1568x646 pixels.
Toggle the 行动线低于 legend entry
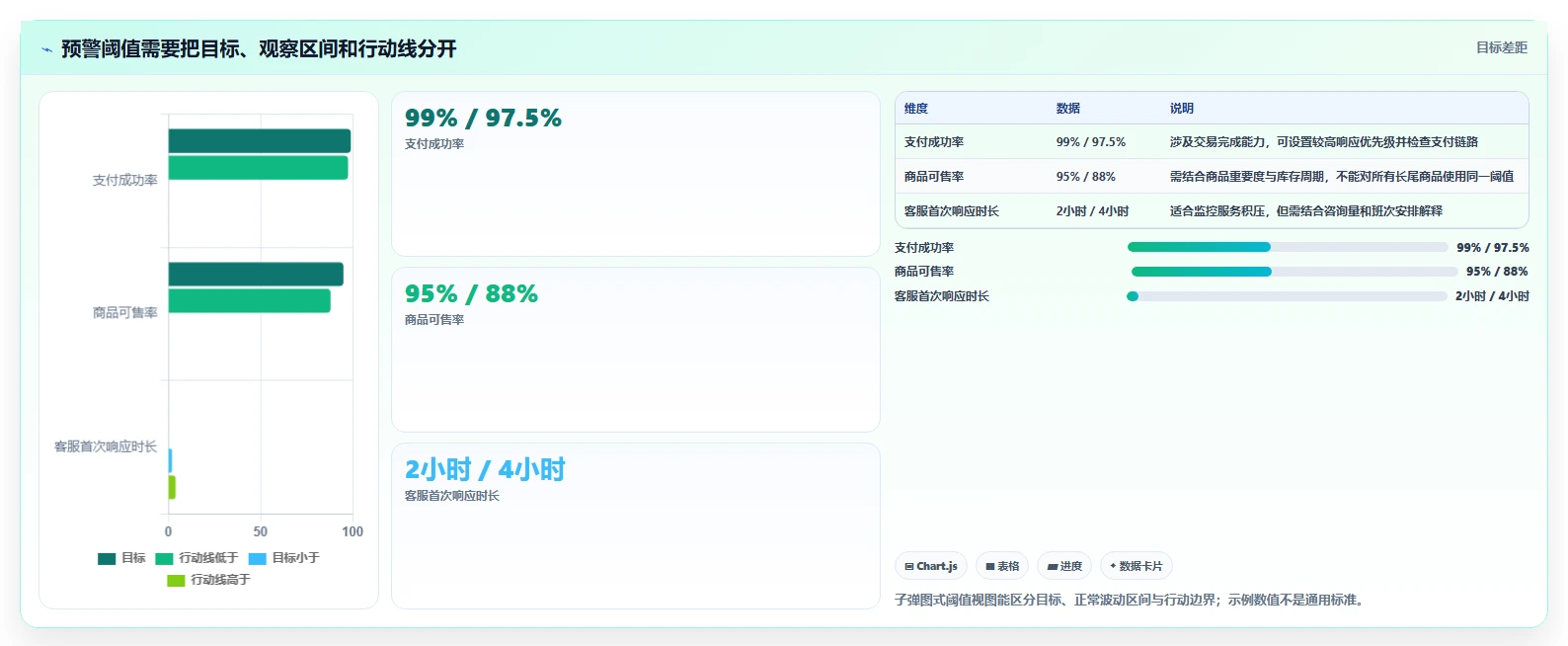pyautogui.click(x=196, y=558)
